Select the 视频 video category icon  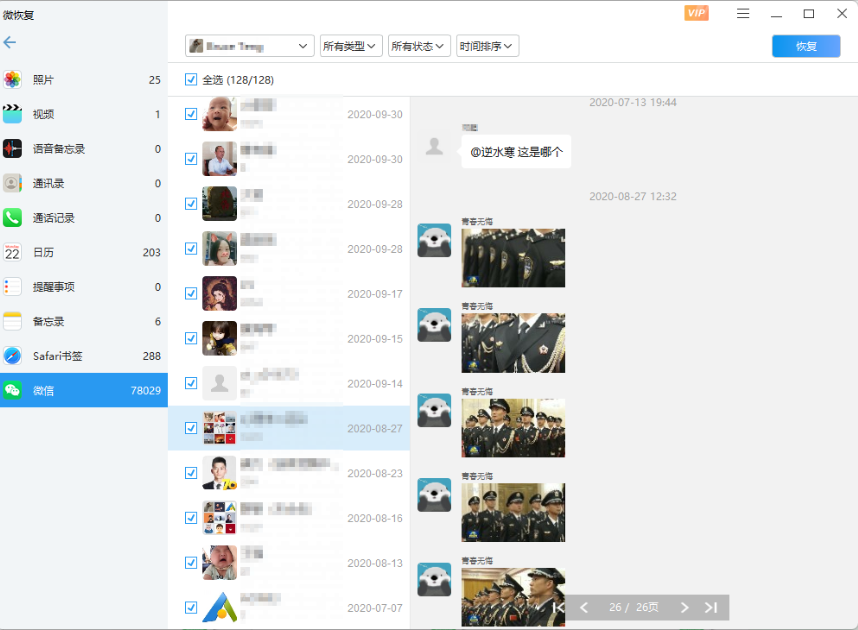click(12, 114)
